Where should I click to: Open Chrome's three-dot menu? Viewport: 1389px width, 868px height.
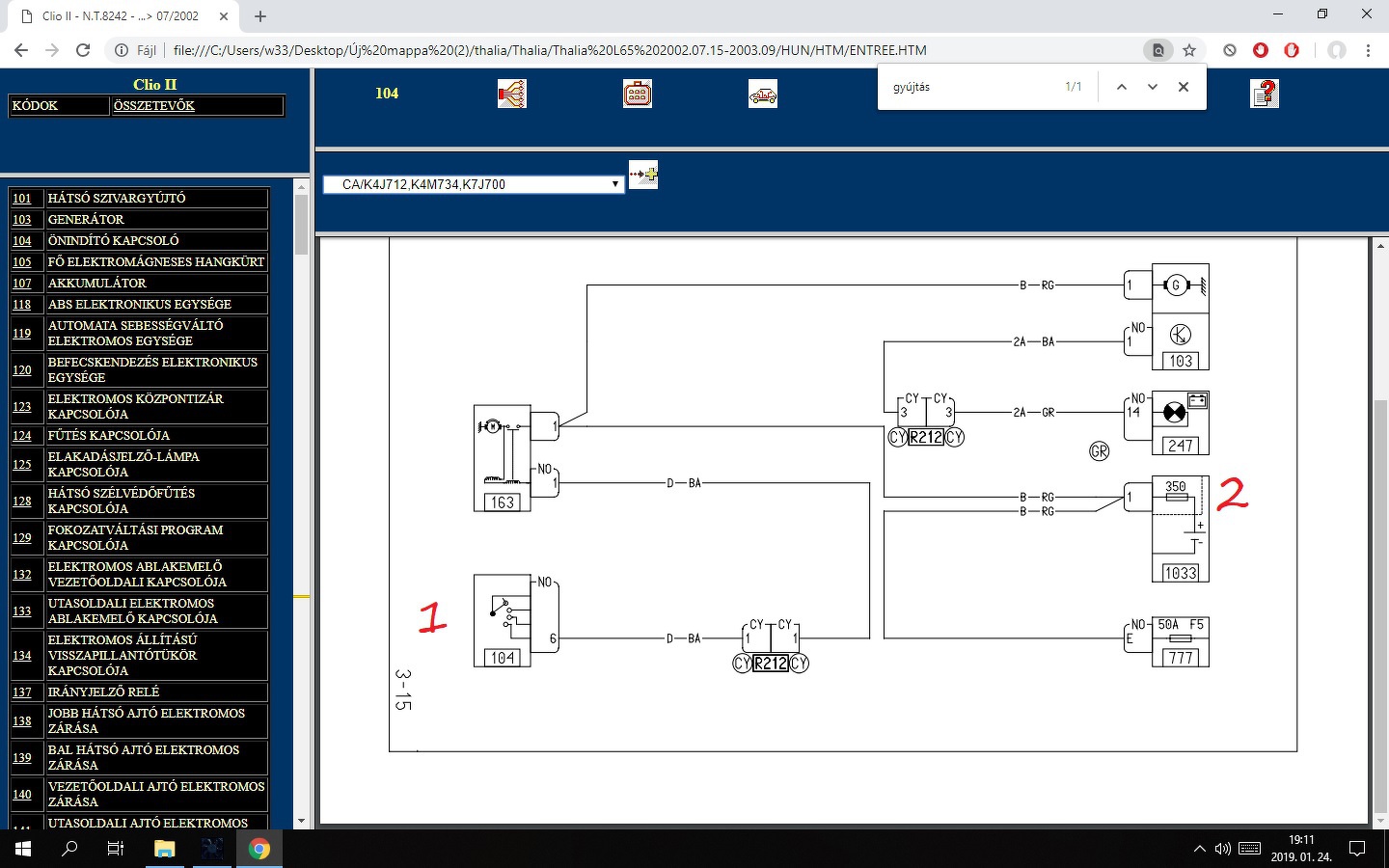[1368, 50]
